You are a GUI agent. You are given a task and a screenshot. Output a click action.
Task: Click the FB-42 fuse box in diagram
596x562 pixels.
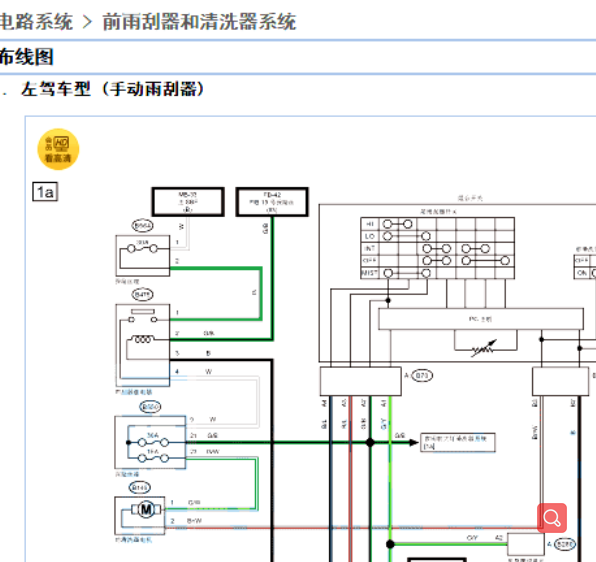(272, 202)
